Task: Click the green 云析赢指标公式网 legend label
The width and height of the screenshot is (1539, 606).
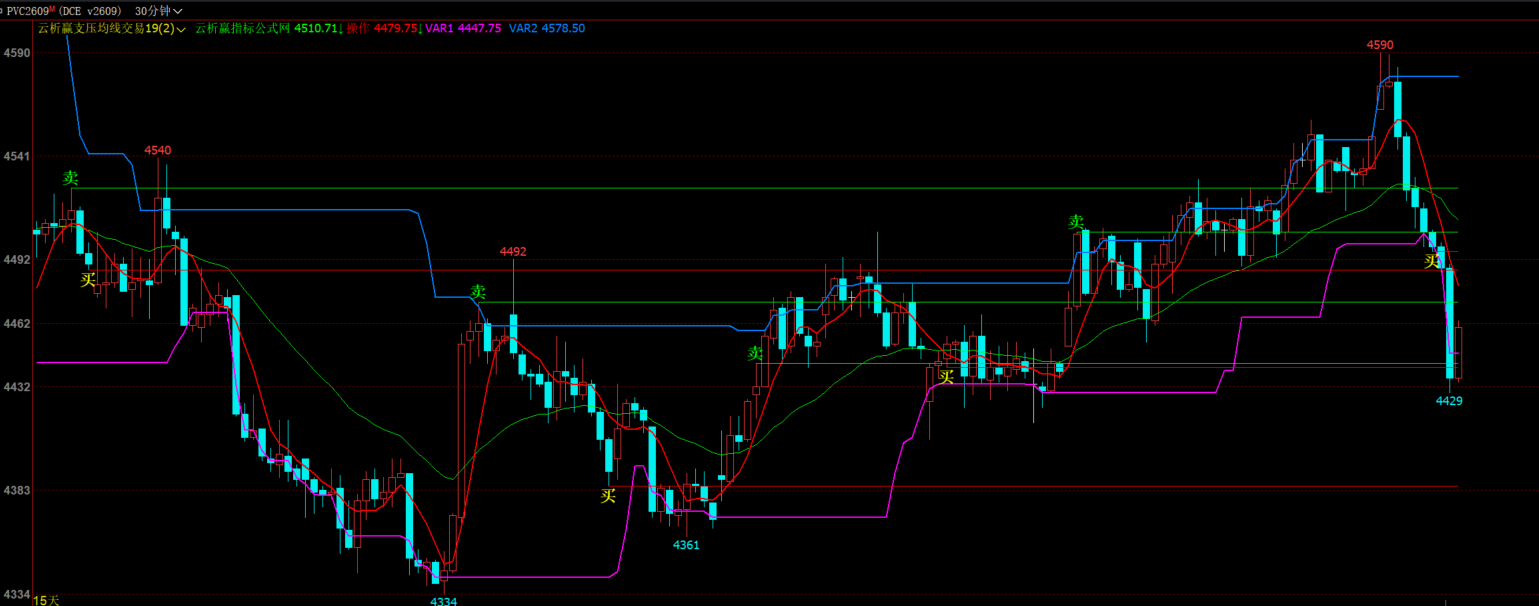Action: 242,29
